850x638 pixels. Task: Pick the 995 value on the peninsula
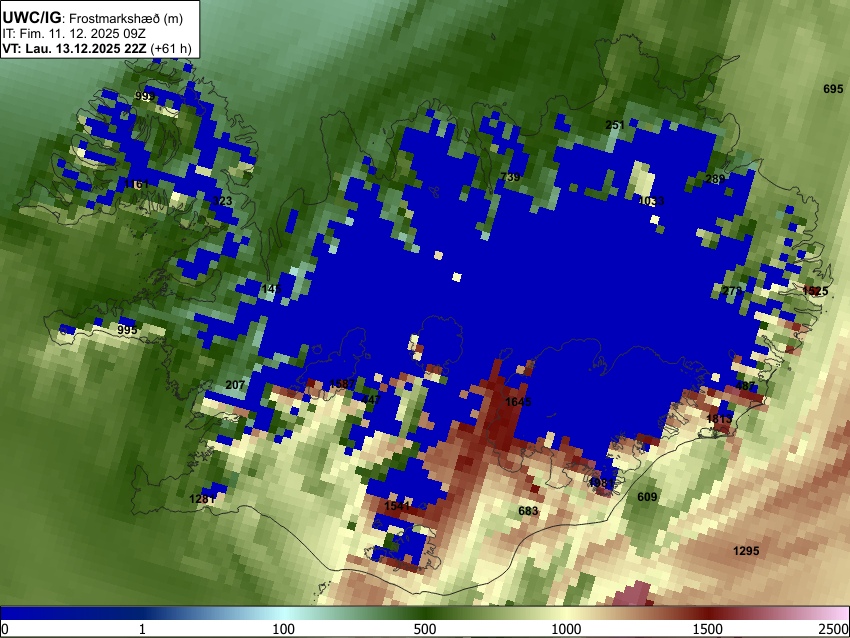pos(127,330)
